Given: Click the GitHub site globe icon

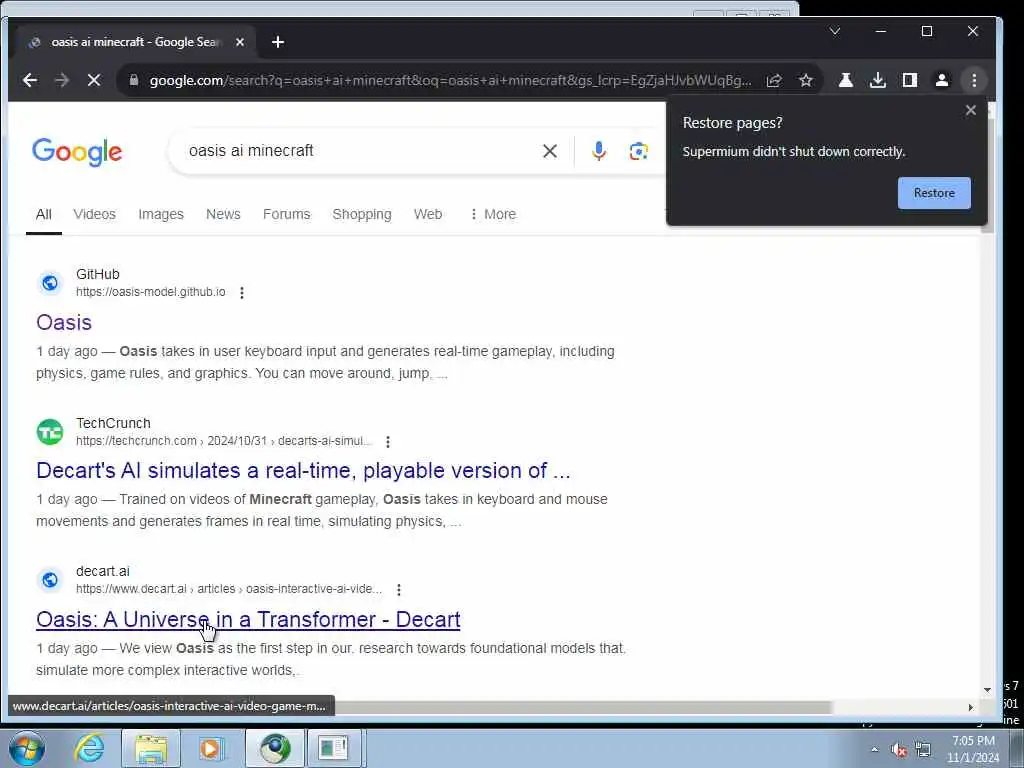Looking at the screenshot, I should pos(50,283).
